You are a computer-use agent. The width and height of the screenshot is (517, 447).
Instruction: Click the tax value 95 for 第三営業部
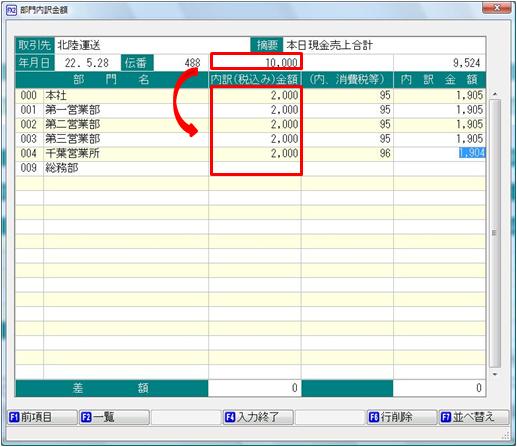click(347, 139)
